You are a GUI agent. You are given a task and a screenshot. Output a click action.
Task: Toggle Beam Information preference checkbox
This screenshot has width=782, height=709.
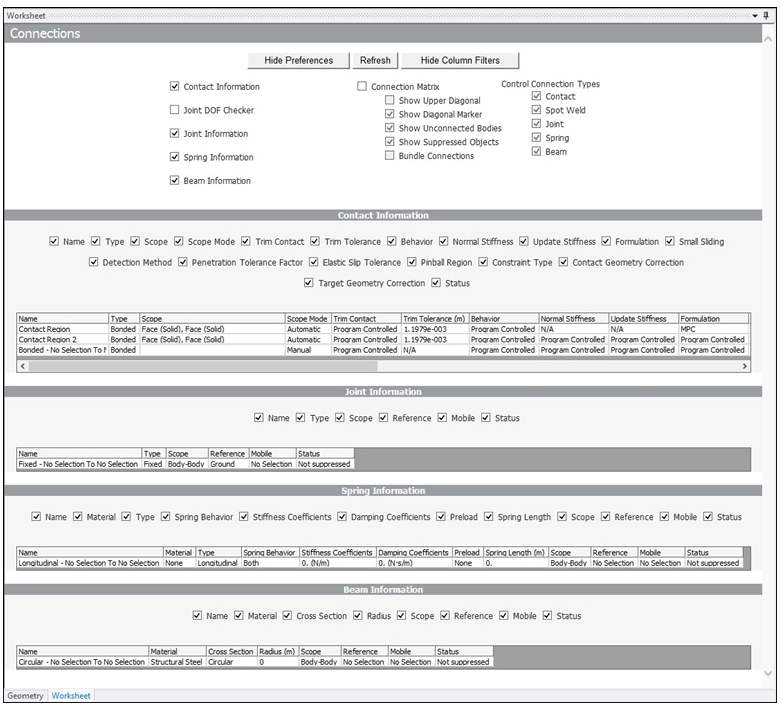[x=174, y=180]
